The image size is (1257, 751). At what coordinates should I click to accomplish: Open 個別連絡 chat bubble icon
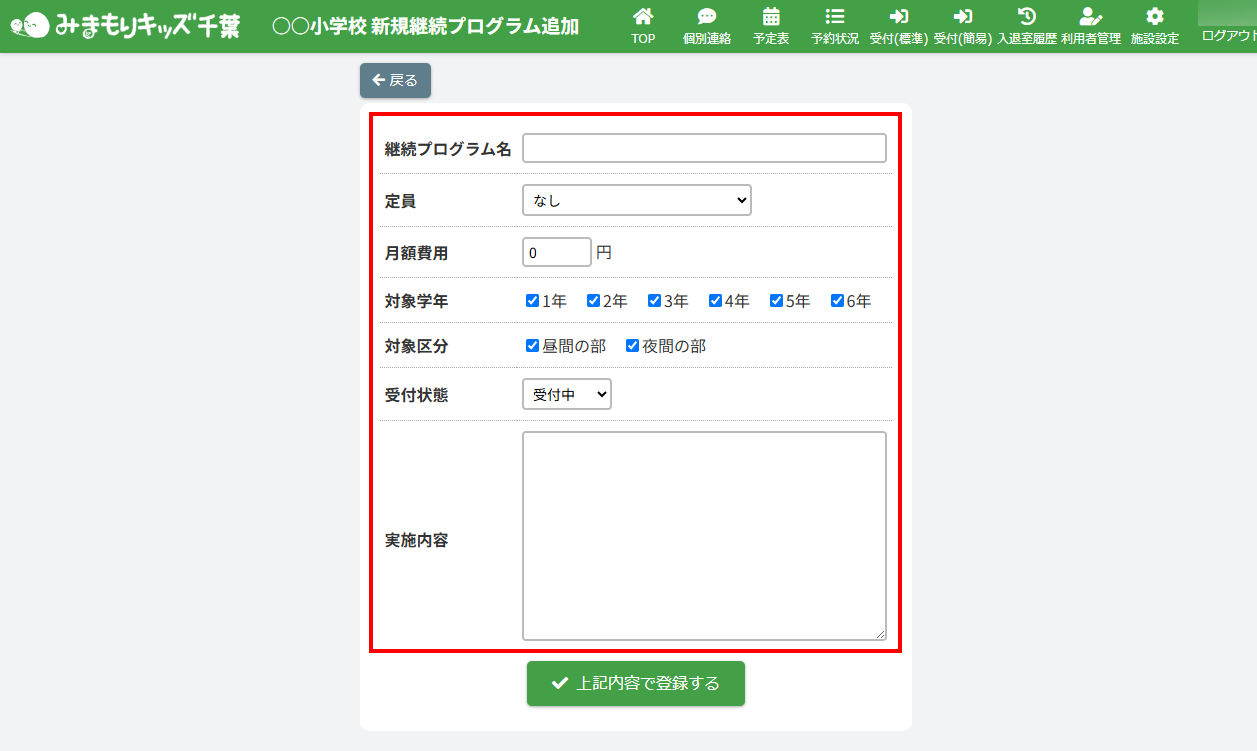706,17
